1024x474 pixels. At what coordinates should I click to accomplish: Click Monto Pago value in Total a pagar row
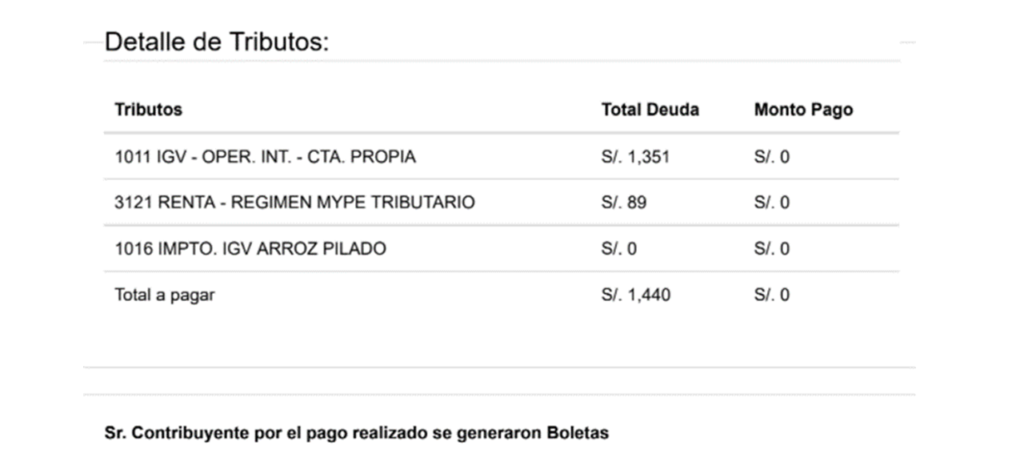click(x=771, y=295)
